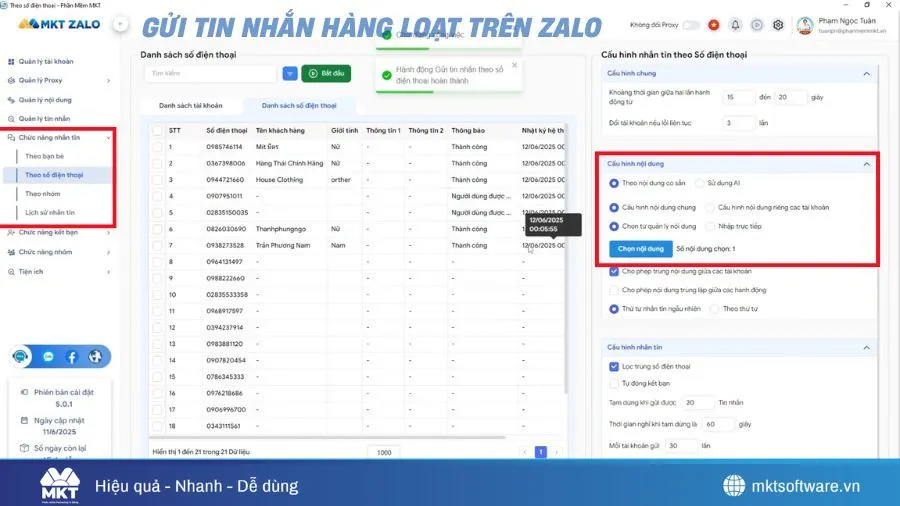Click the support headset icon
This screenshot has width=900, height=506.
21,357
